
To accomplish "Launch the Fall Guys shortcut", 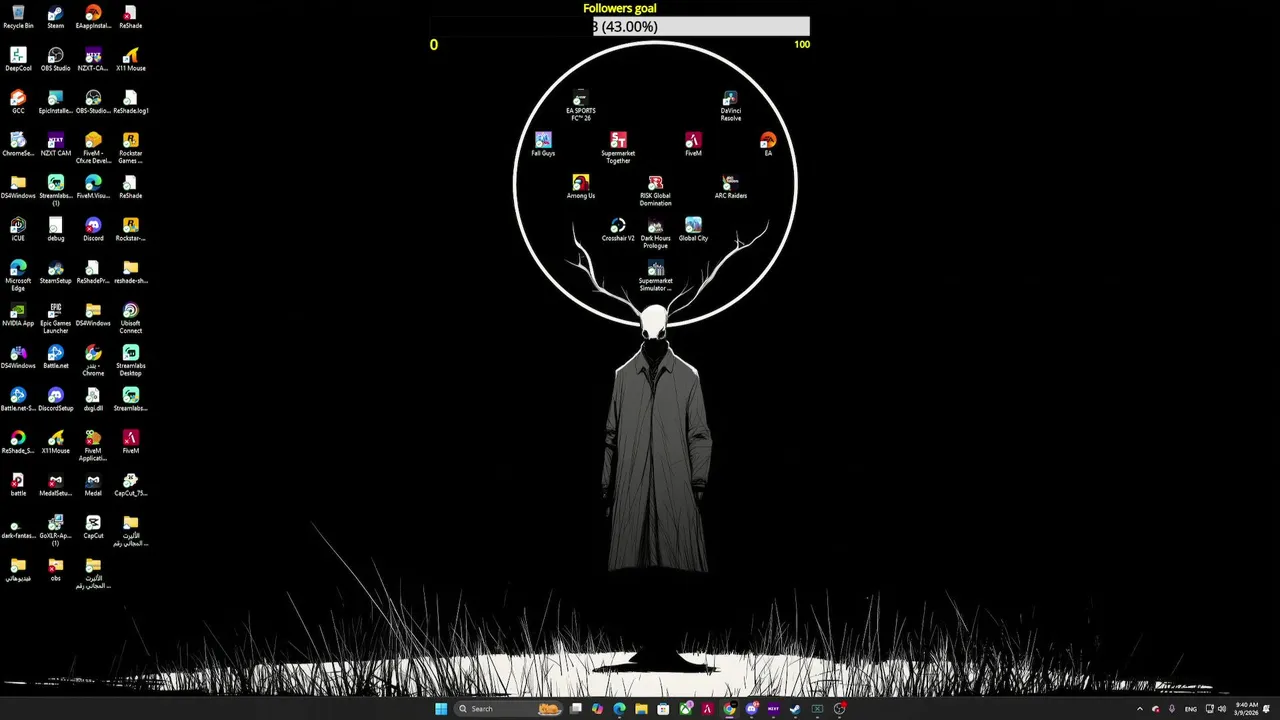I will [x=543, y=145].
